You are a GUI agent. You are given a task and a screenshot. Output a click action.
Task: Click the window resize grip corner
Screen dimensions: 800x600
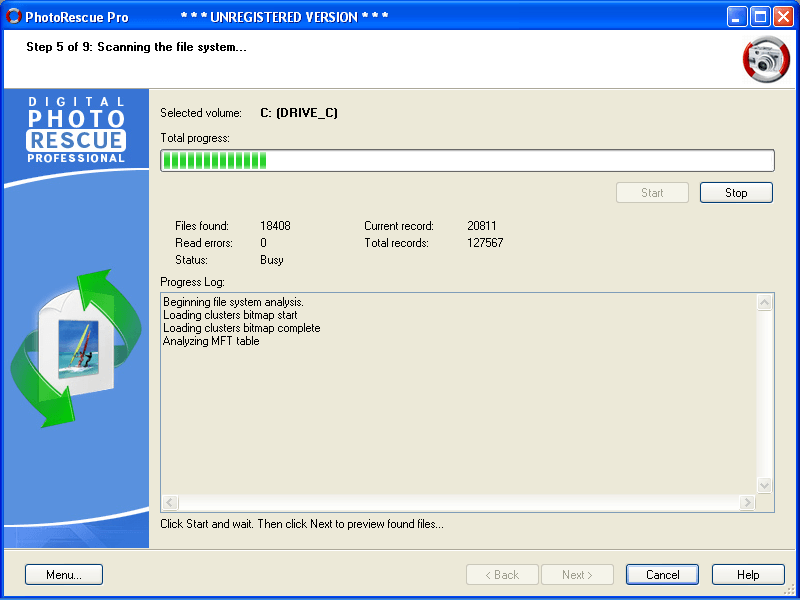click(x=791, y=591)
